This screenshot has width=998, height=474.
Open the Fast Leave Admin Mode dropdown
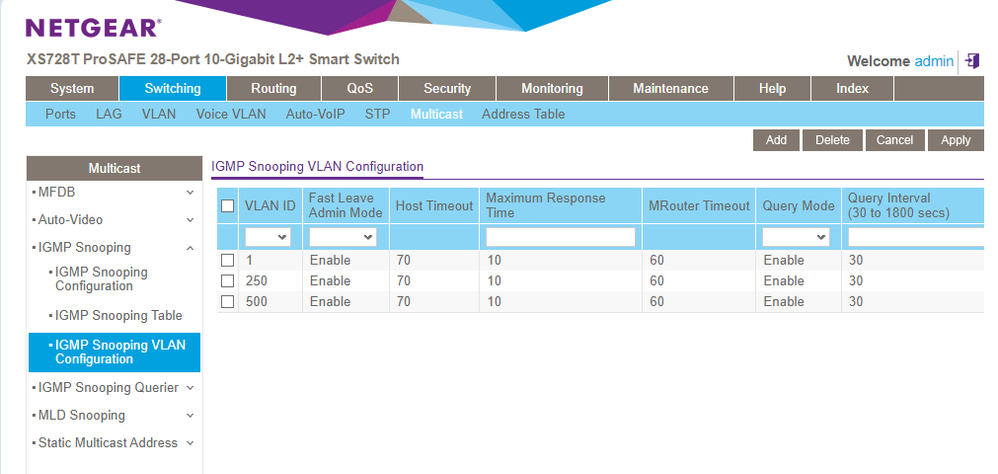click(342, 237)
